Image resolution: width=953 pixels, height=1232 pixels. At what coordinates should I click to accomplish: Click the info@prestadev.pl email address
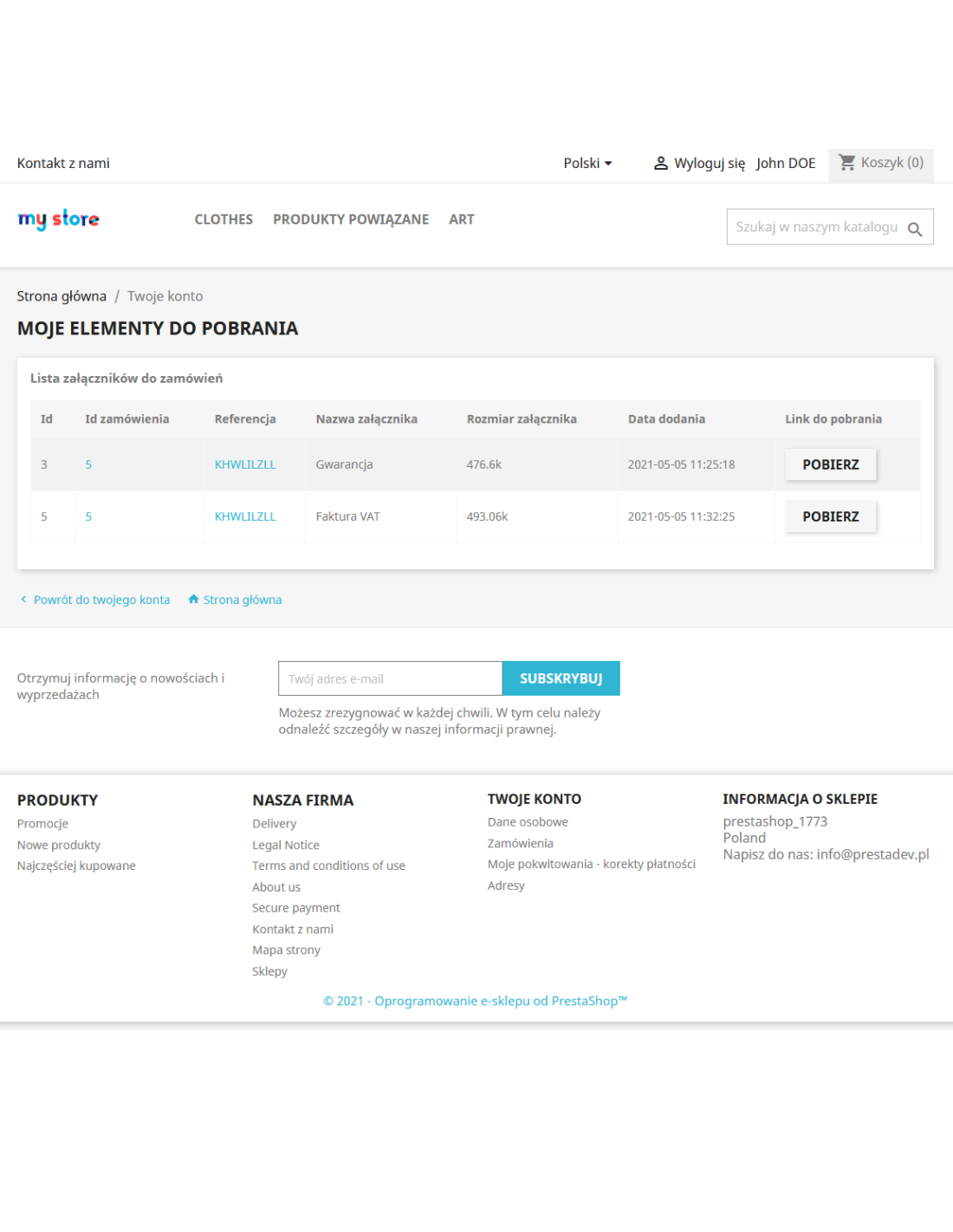tap(872, 854)
